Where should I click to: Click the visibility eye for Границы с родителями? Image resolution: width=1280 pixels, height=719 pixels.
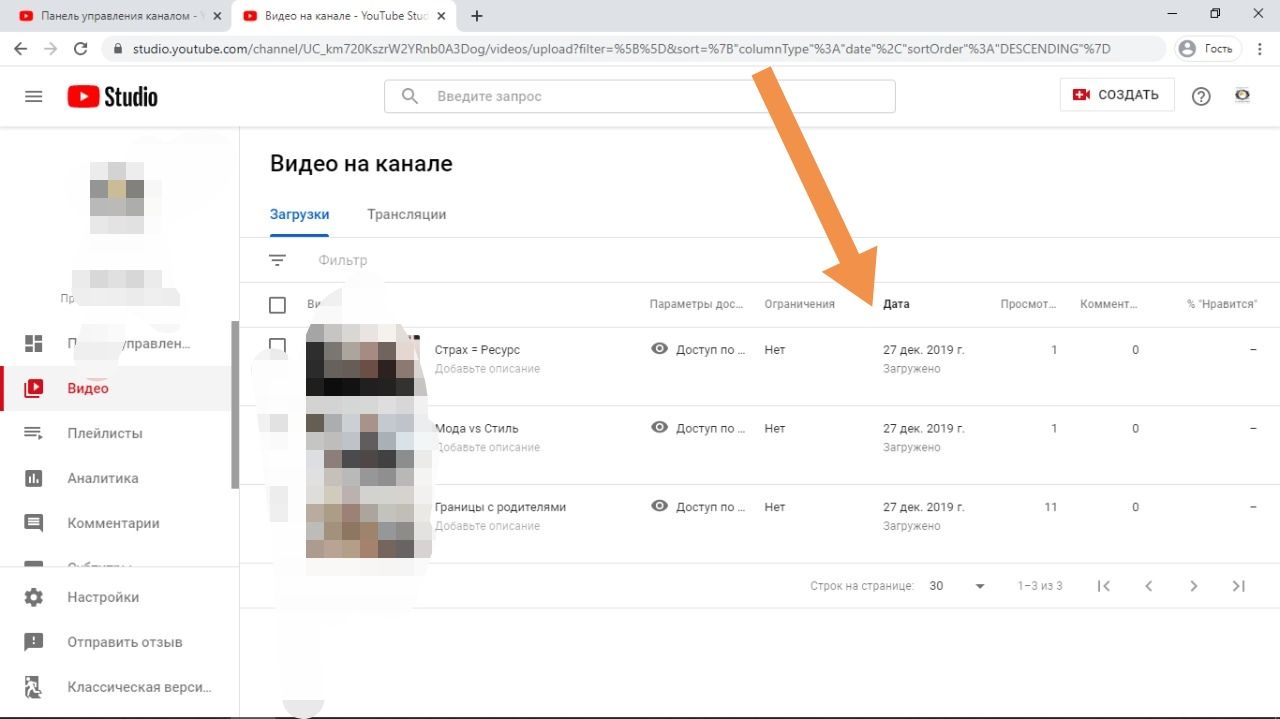pyautogui.click(x=659, y=506)
